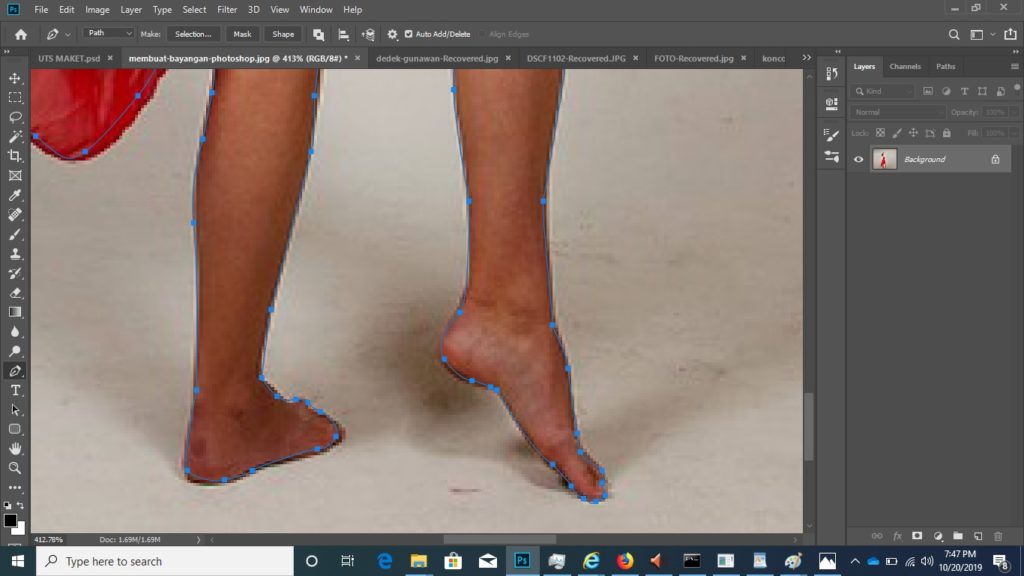Select the Path Selection tool
Screen dimensions: 1024x576
15,410
